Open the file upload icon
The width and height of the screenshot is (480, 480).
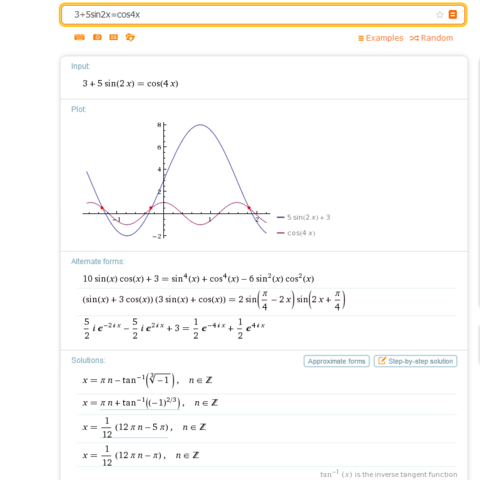click(x=130, y=37)
